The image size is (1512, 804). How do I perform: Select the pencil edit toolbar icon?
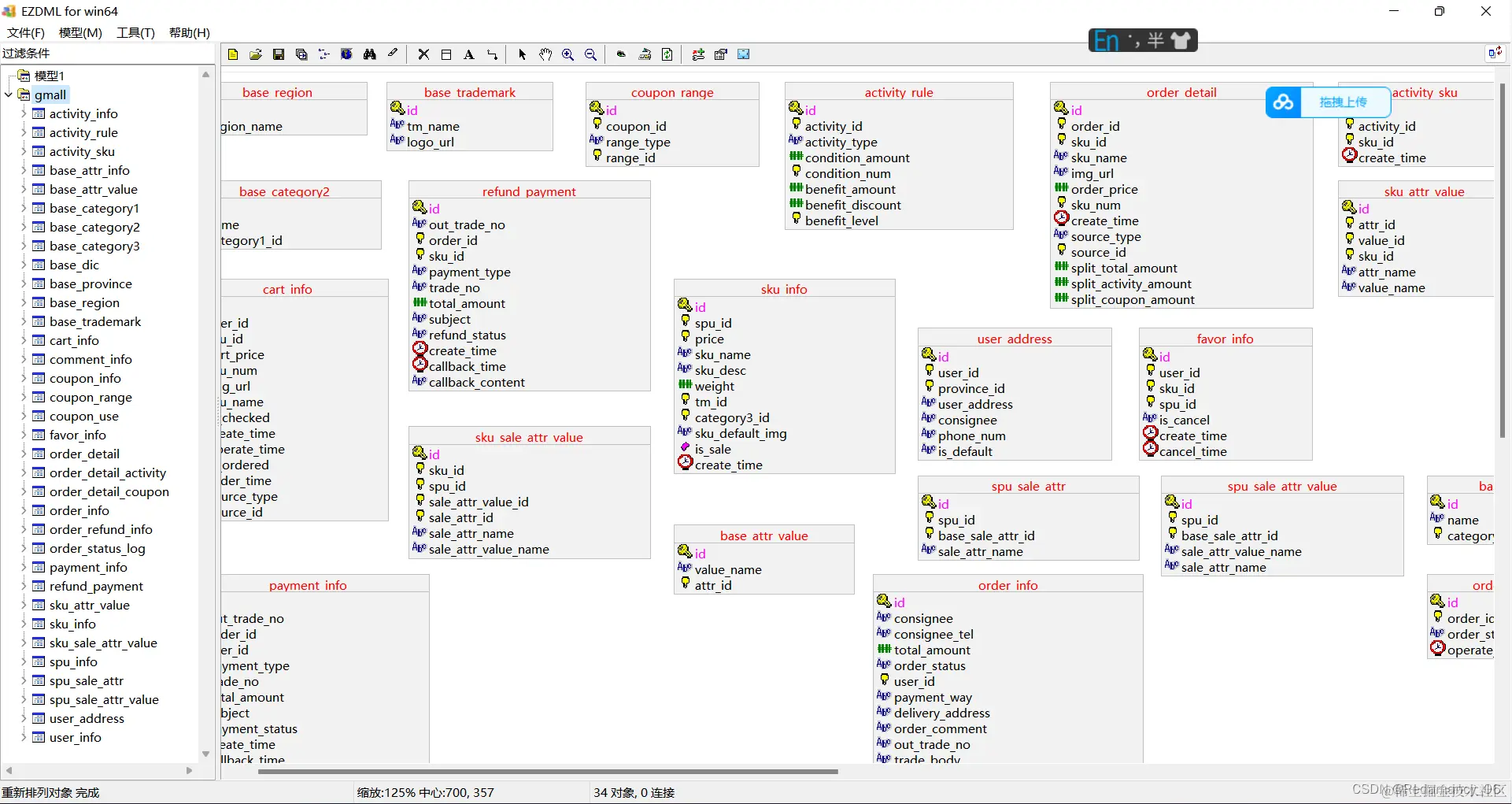point(392,54)
